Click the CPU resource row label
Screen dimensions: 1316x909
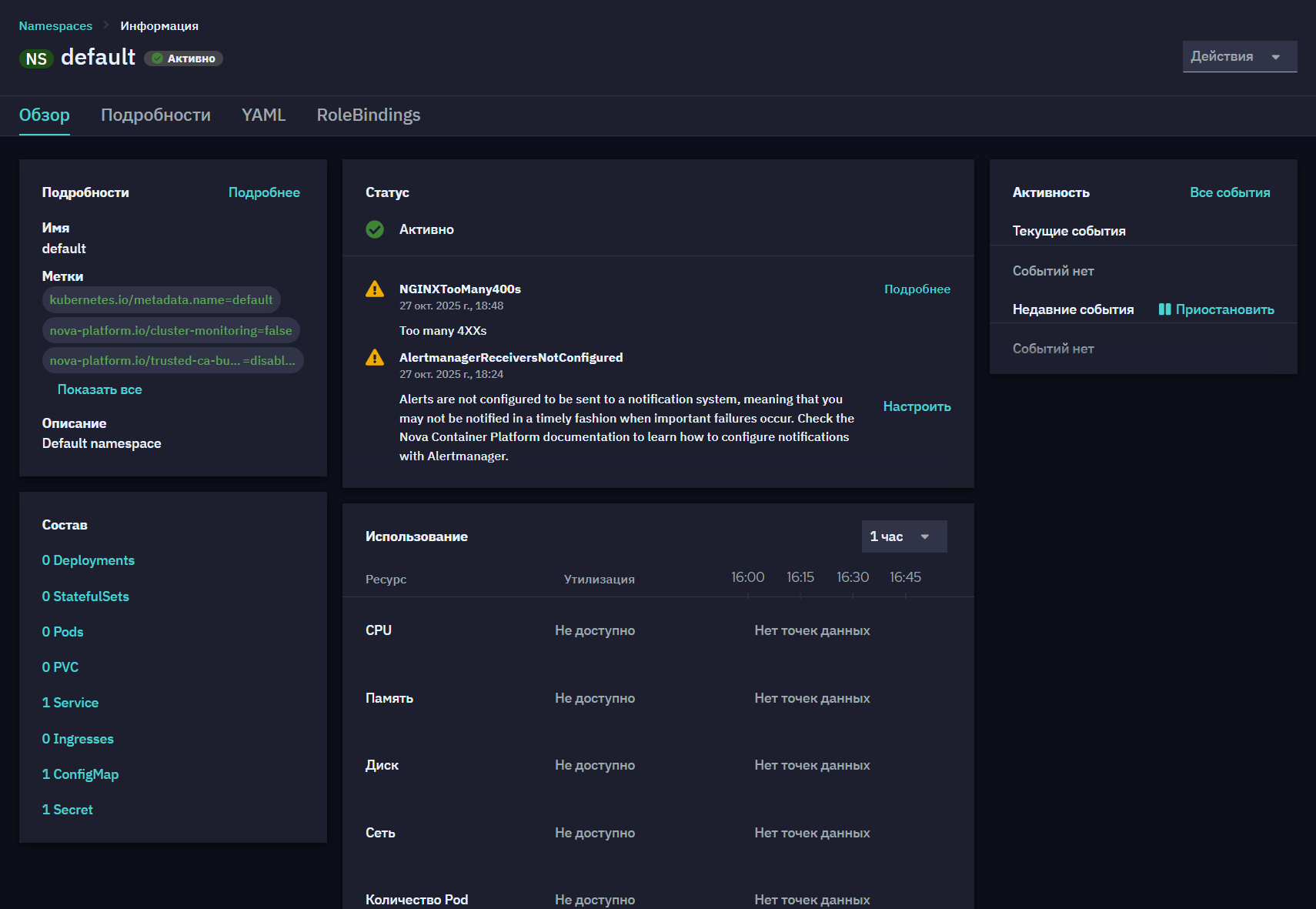coord(379,630)
